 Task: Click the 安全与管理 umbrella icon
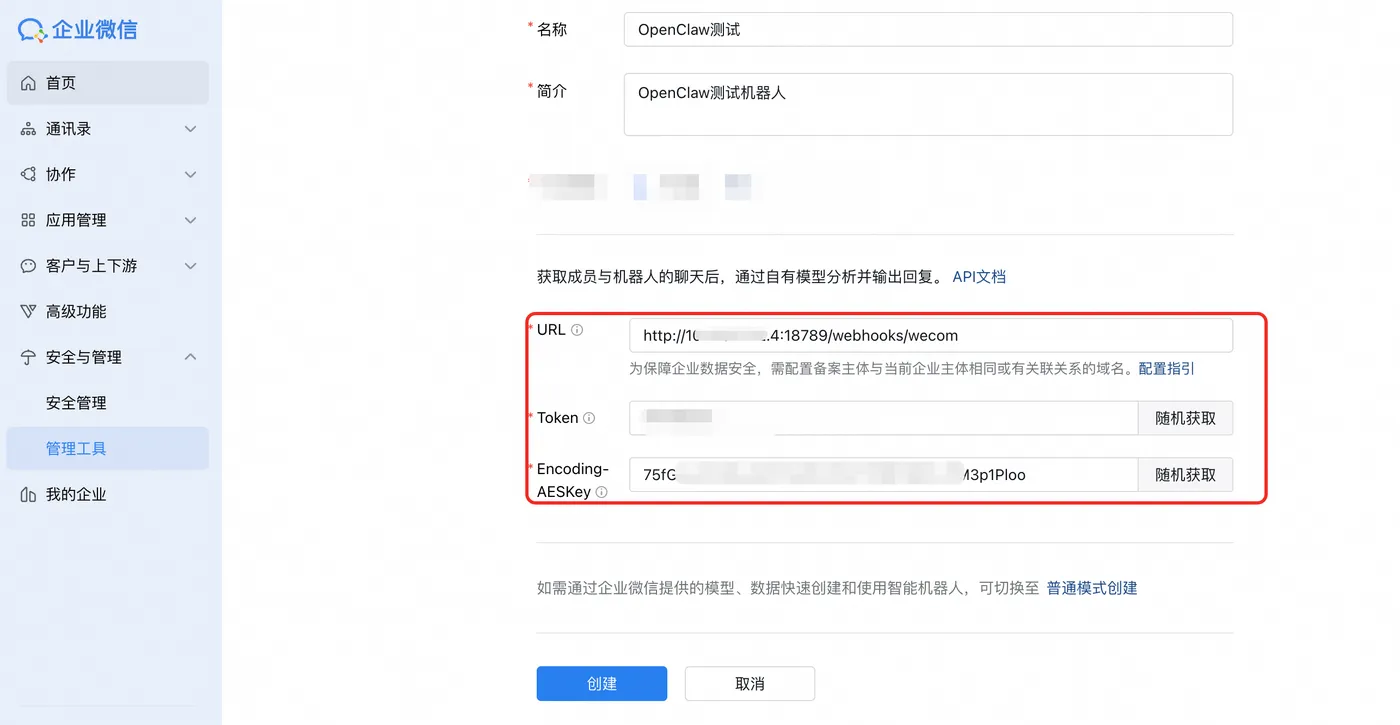(28, 357)
